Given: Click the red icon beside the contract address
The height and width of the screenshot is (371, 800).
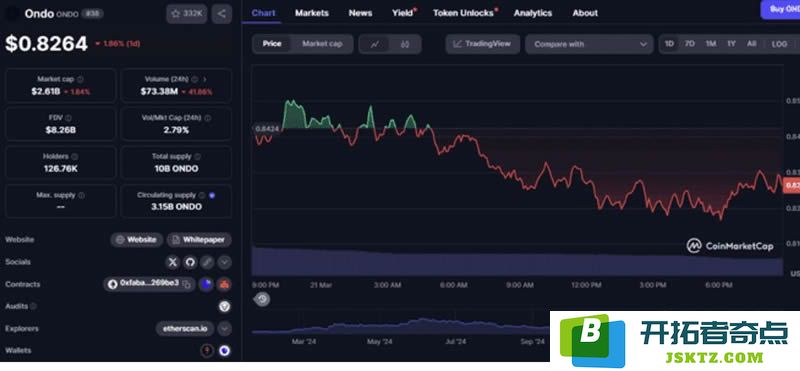Looking at the screenshot, I should [x=224, y=284].
